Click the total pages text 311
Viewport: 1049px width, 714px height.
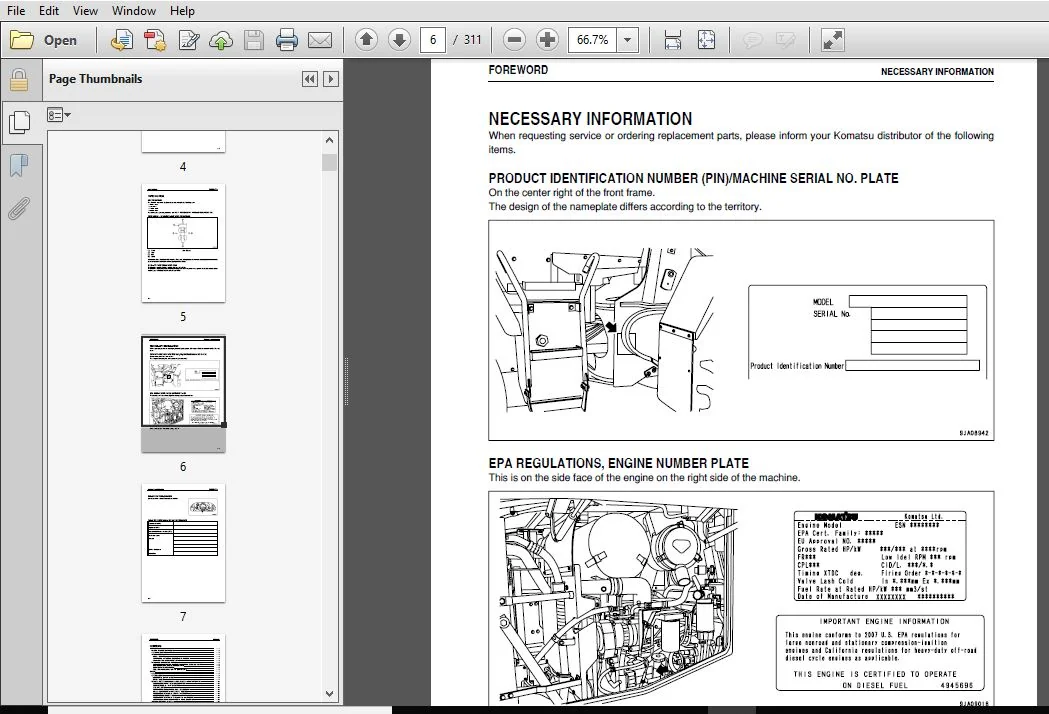coord(472,40)
